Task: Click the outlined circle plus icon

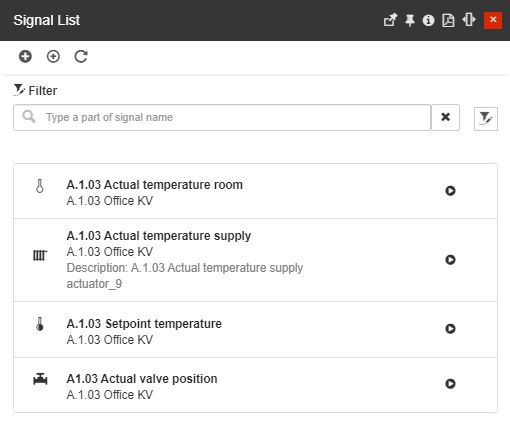Action: [x=53, y=56]
